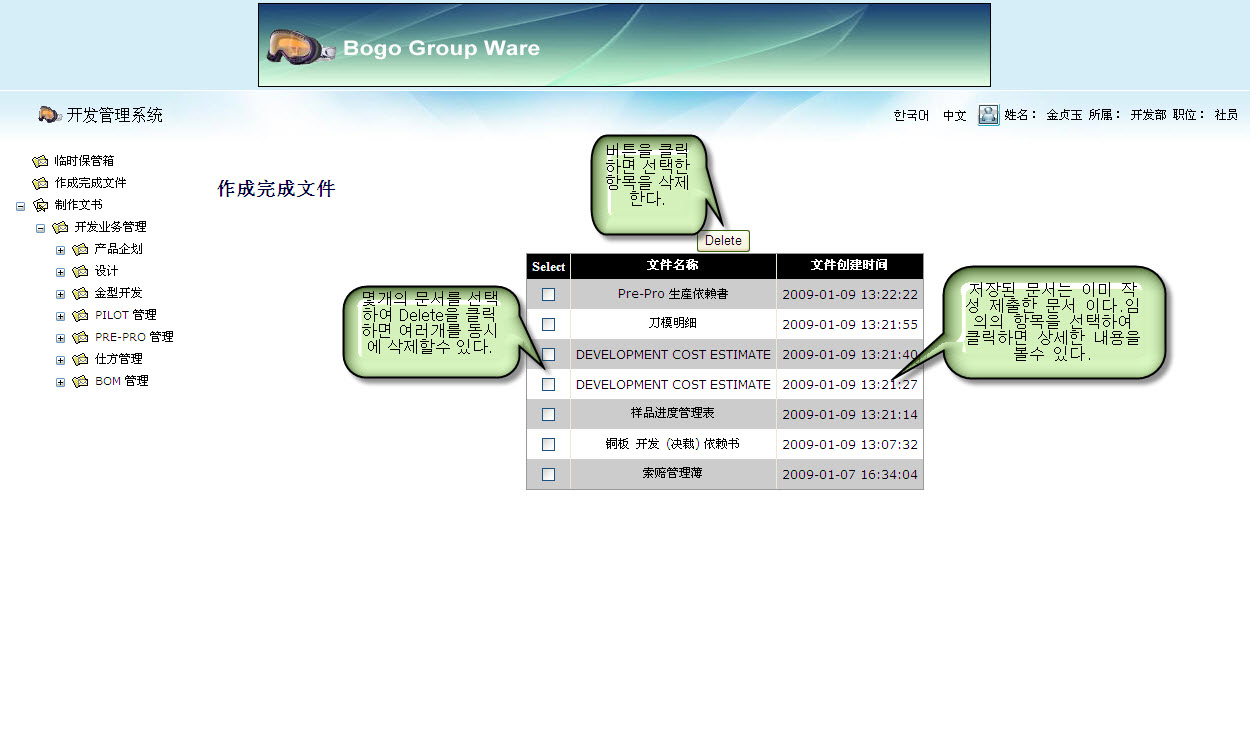Open PRE-PRO 管理 in the sidebar tree
This screenshot has width=1259, height=750.
point(134,337)
